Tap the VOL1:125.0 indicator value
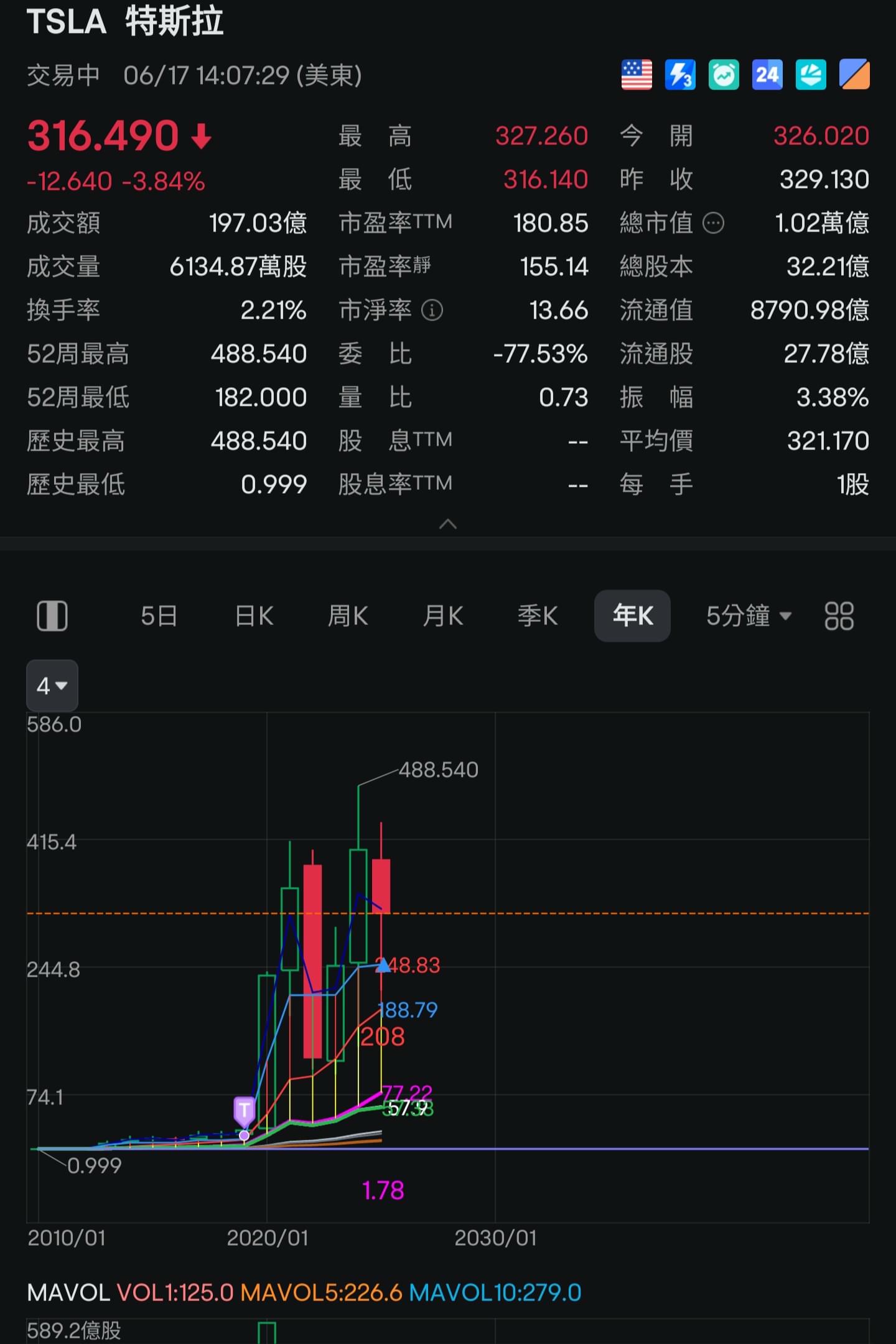Viewport: 896px width, 1344px height. click(x=175, y=1292)
